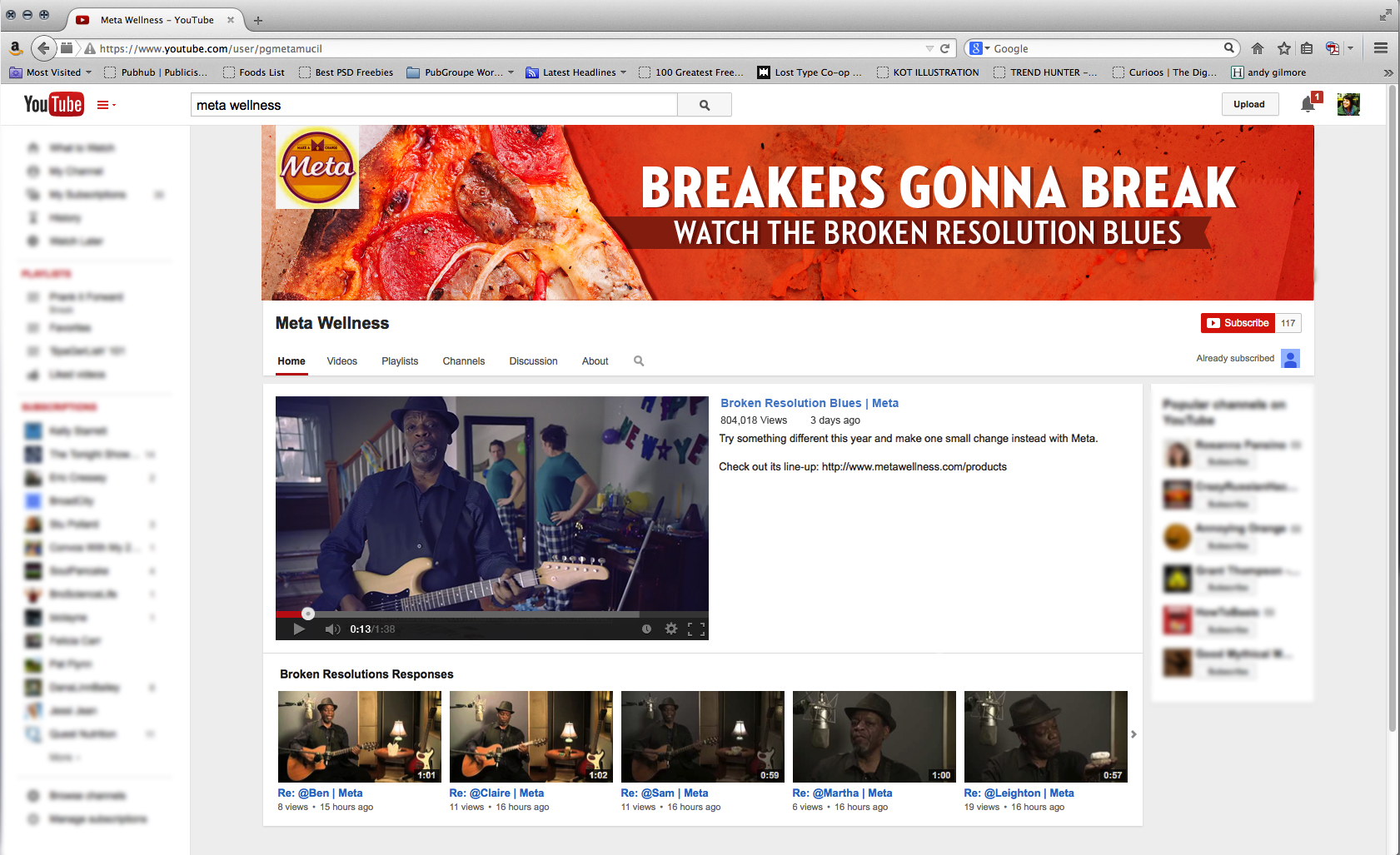The height and width of the screenshot is (855, 1400).
Task: Click the video progress bar scrubber
Action: point(308,614)
